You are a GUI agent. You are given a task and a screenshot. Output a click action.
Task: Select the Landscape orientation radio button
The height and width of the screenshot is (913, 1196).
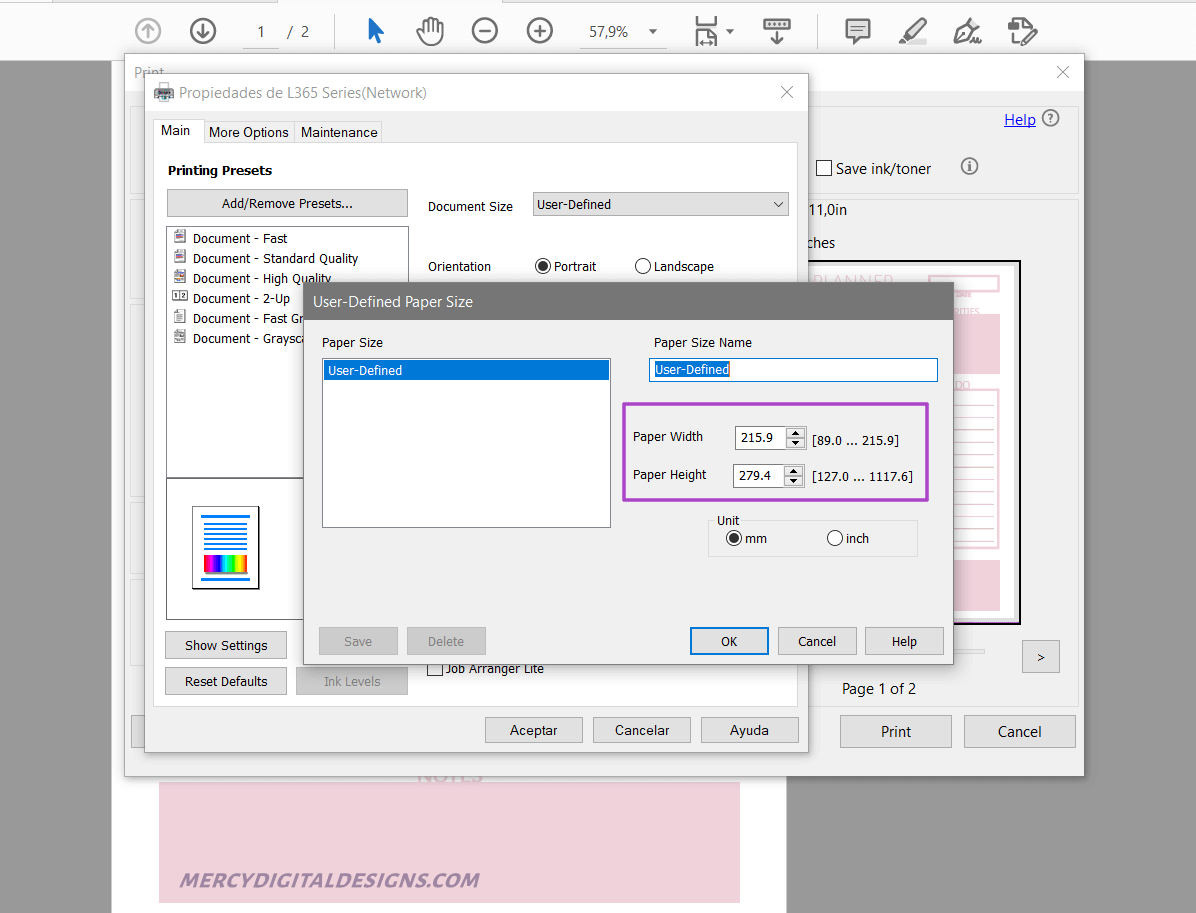642,266
